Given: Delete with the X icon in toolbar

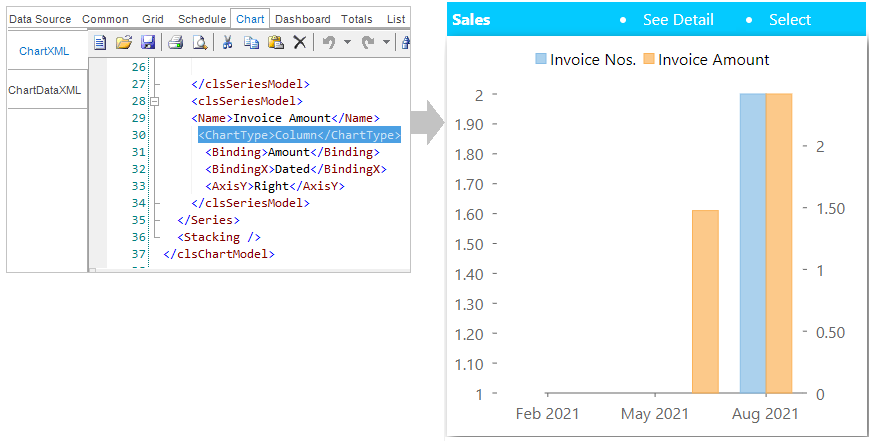Looking at the screenshot, I should click(300, 42).
